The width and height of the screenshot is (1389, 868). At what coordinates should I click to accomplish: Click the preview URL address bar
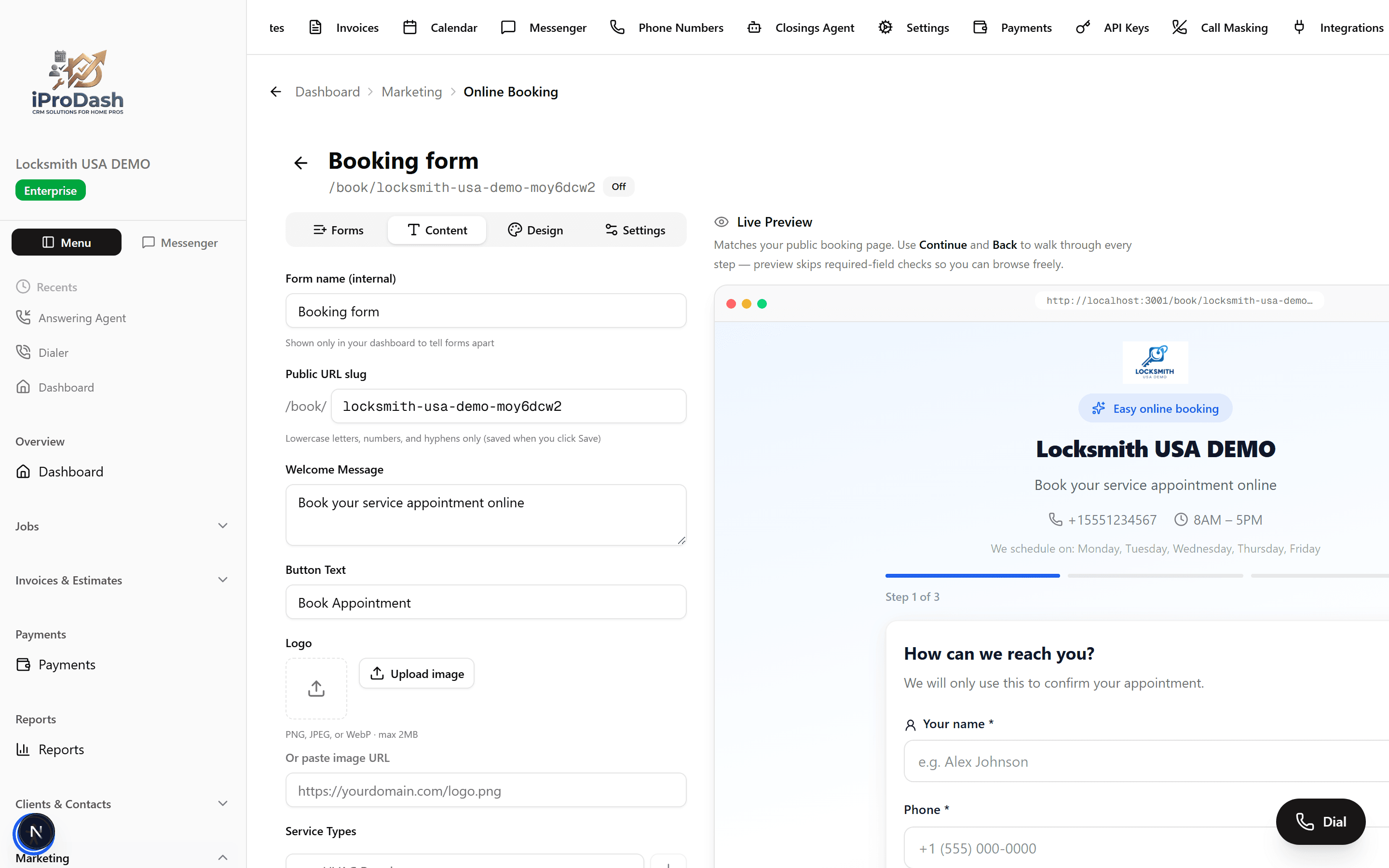point(1180,300)
